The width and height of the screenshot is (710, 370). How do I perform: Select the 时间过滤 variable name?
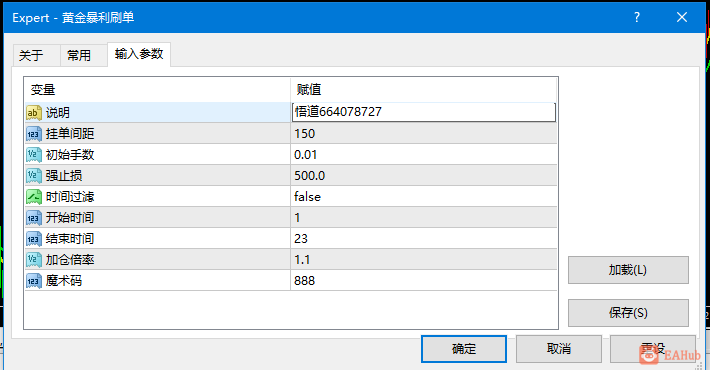pyautogui.click(x=70, y=197)
